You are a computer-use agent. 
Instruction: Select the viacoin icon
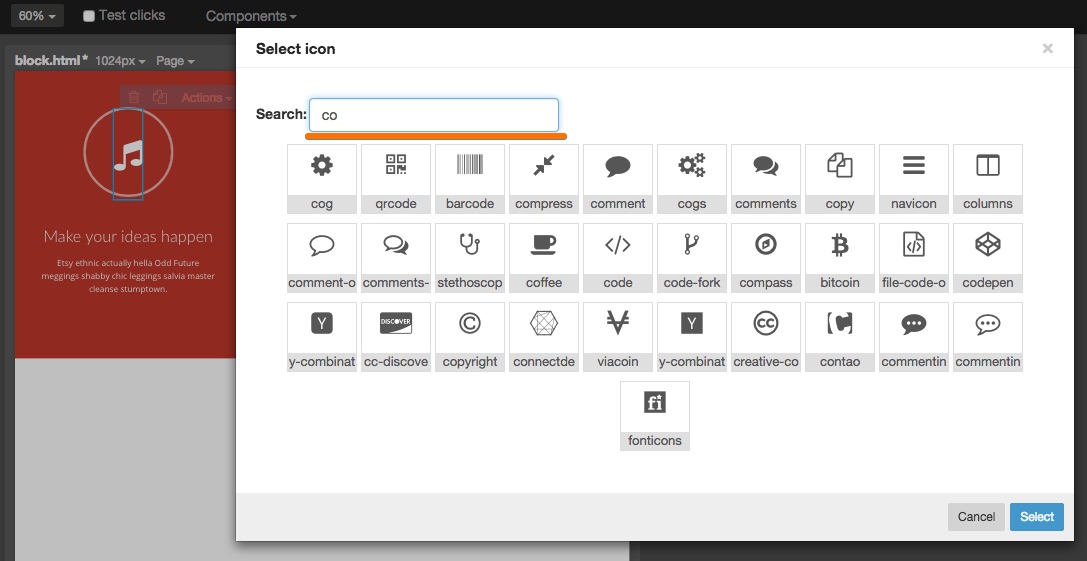618,337
